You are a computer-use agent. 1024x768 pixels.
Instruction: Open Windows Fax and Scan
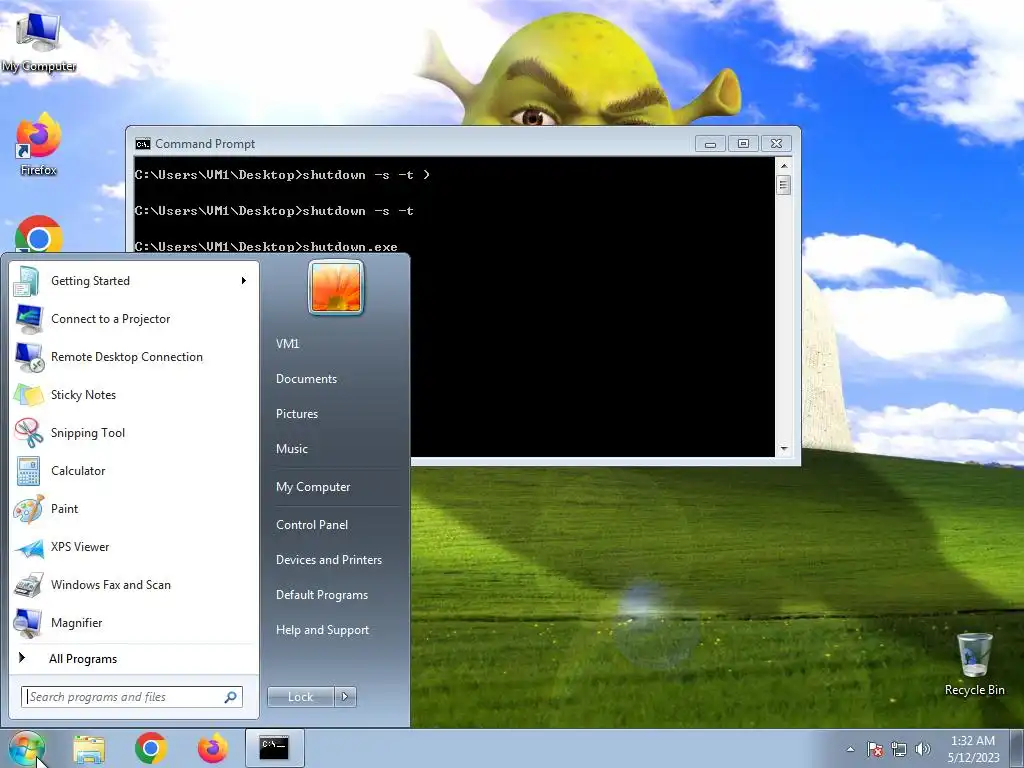click(x=134, y=584)
